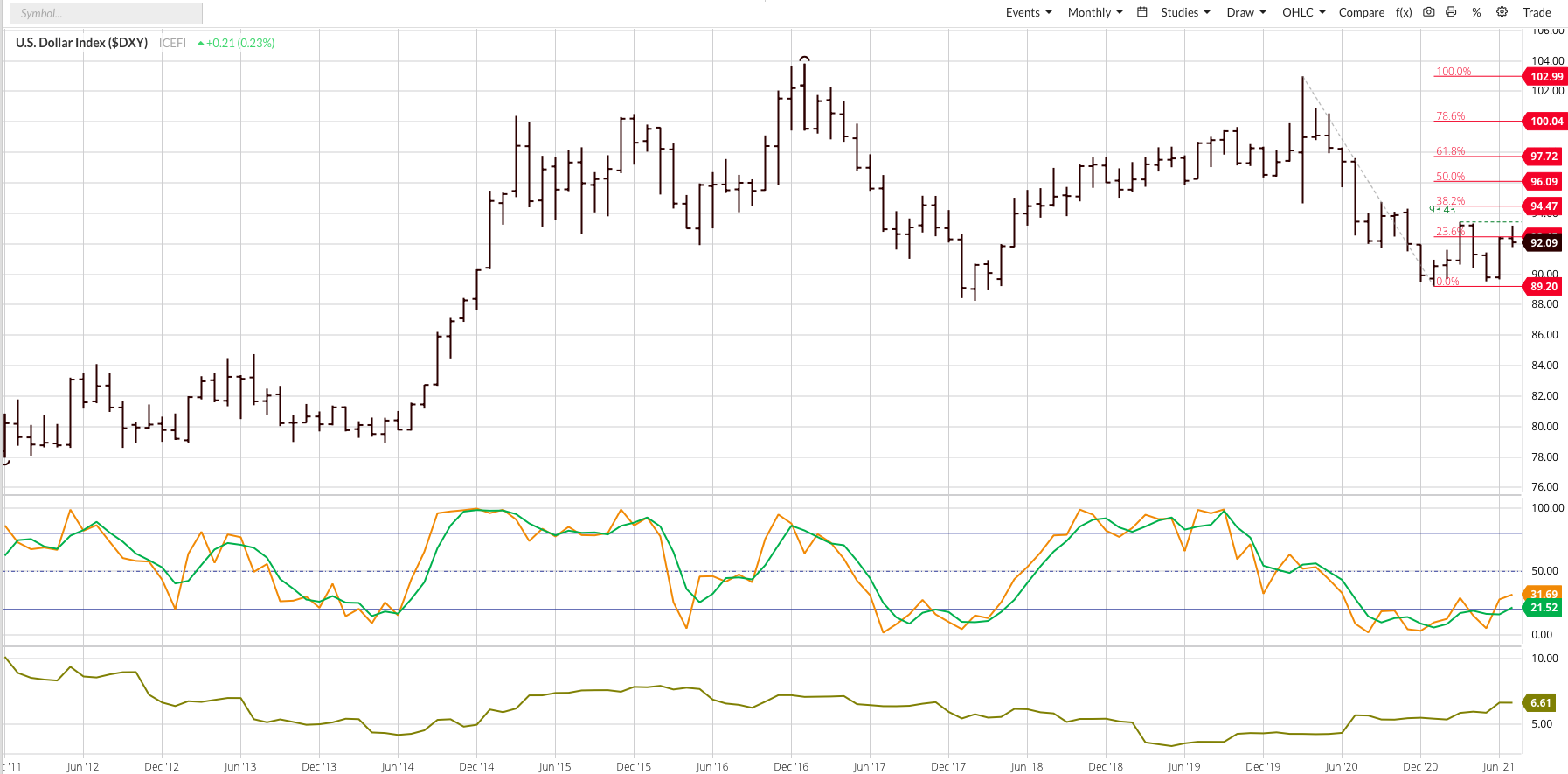Screen dimensions: 1568x774
Task: Click the 92.09 current price marker
Action: [x=1544, y=243]
